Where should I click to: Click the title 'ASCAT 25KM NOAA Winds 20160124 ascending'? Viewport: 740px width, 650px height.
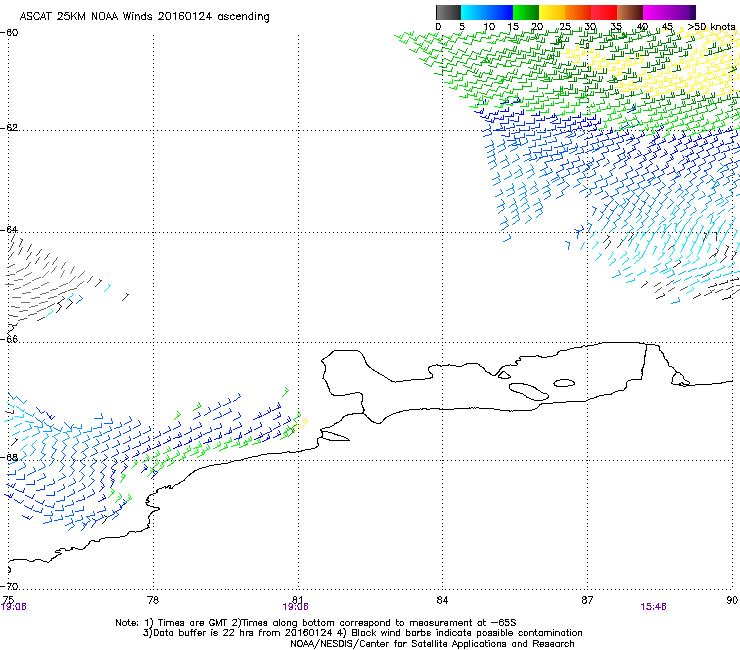144,17
